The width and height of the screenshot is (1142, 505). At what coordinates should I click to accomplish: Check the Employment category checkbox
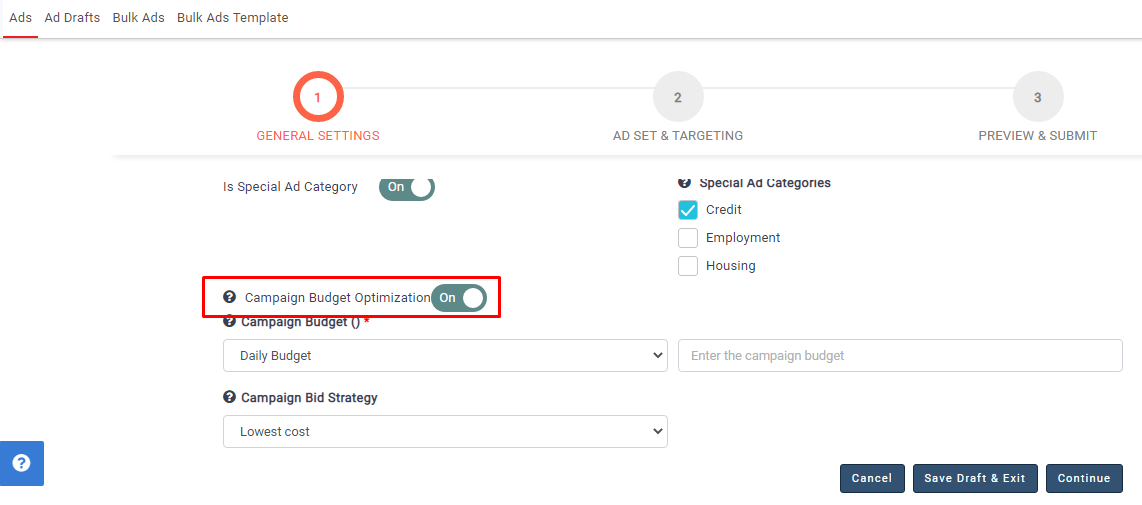[688, 238]
